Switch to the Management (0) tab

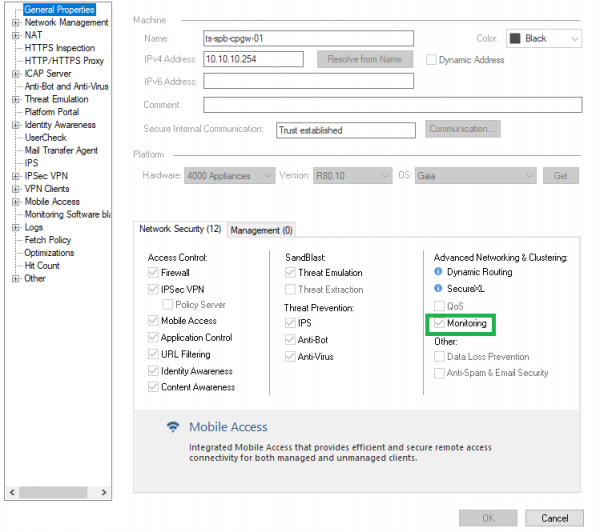click(x=261, y=230)
